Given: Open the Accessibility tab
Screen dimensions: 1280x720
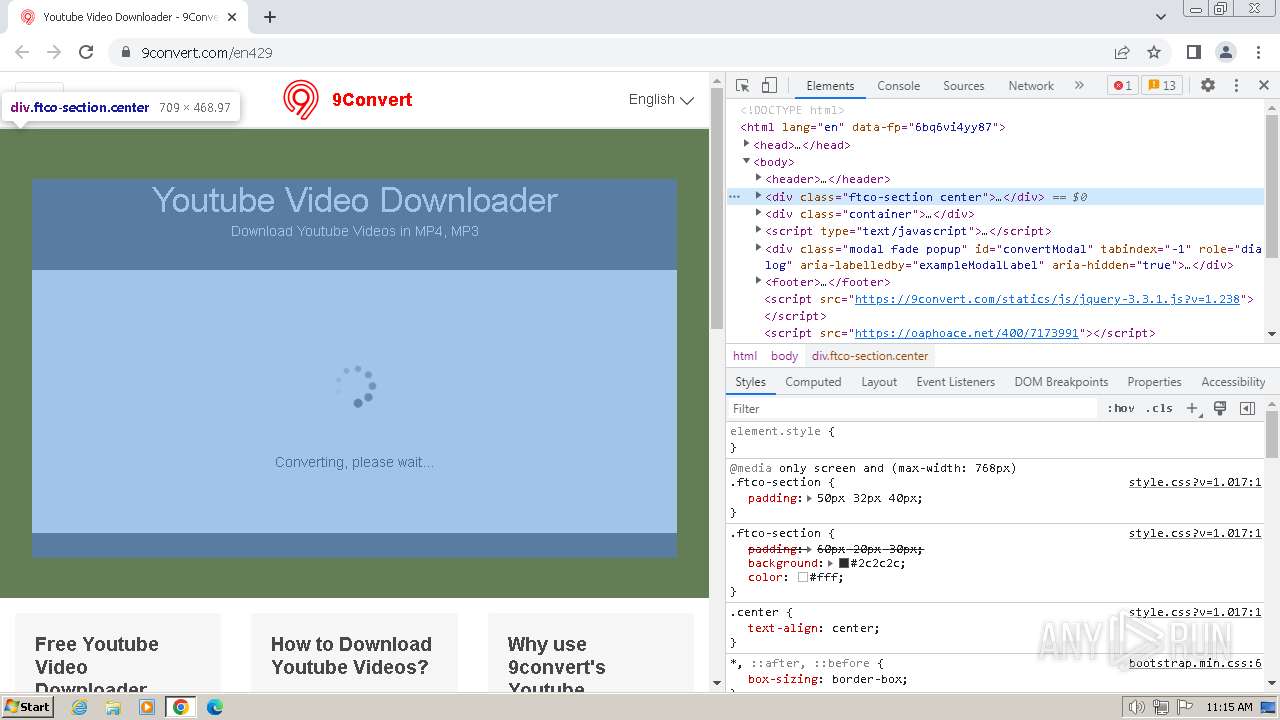Looking at the screenshot, I should click(x=1233, y=382).
